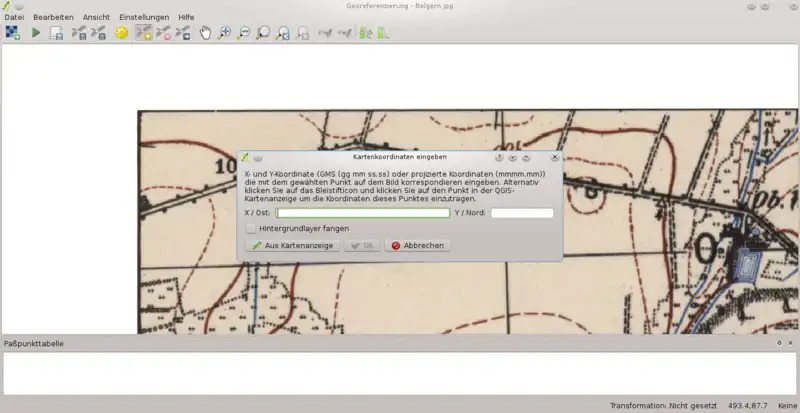
Task: Click into the X / Ost input field
Action: pos(363,213)
